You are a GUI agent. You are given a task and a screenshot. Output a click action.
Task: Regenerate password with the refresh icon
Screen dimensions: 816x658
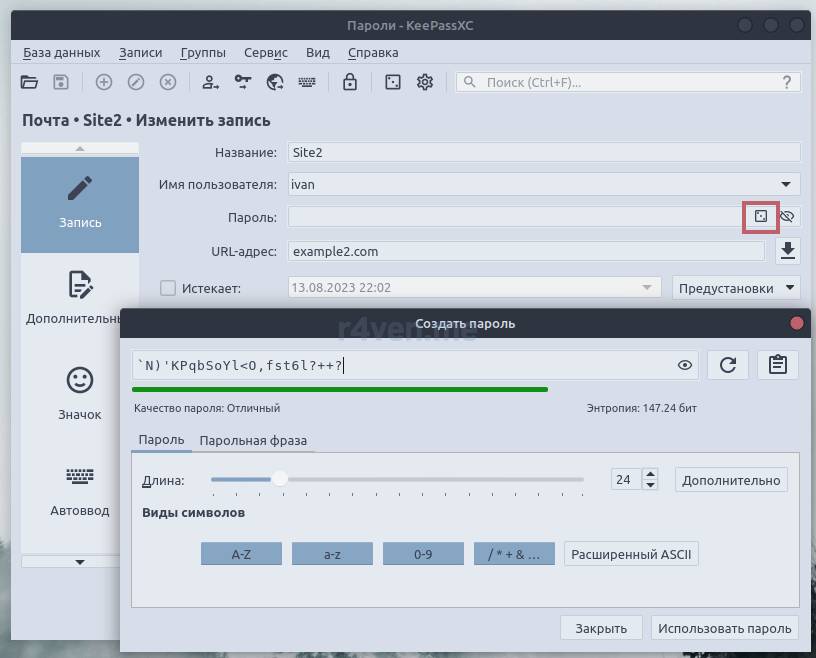[727, 366]
